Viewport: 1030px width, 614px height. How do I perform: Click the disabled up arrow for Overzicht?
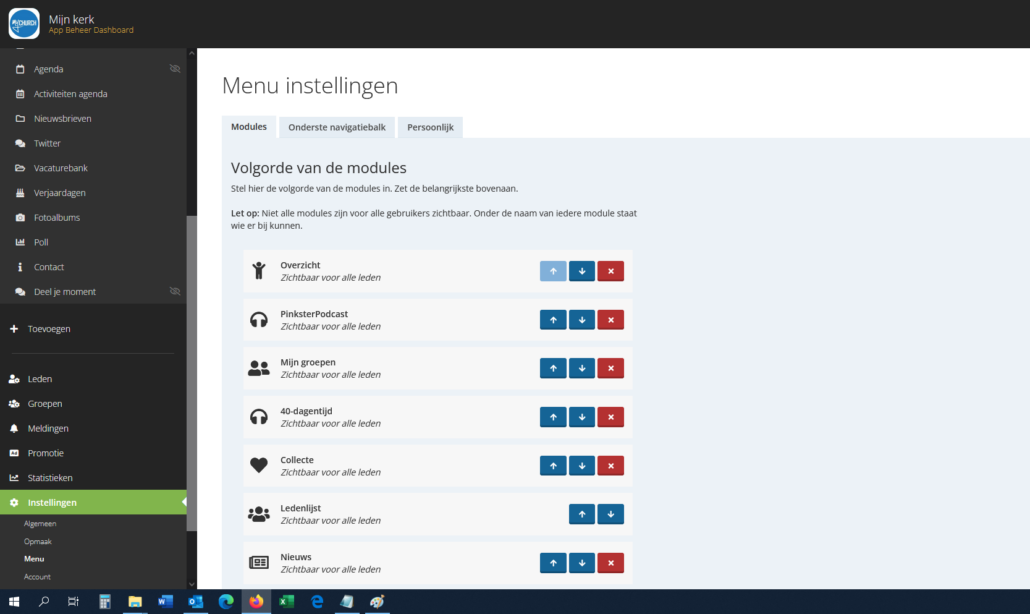(x=553, y=271)
